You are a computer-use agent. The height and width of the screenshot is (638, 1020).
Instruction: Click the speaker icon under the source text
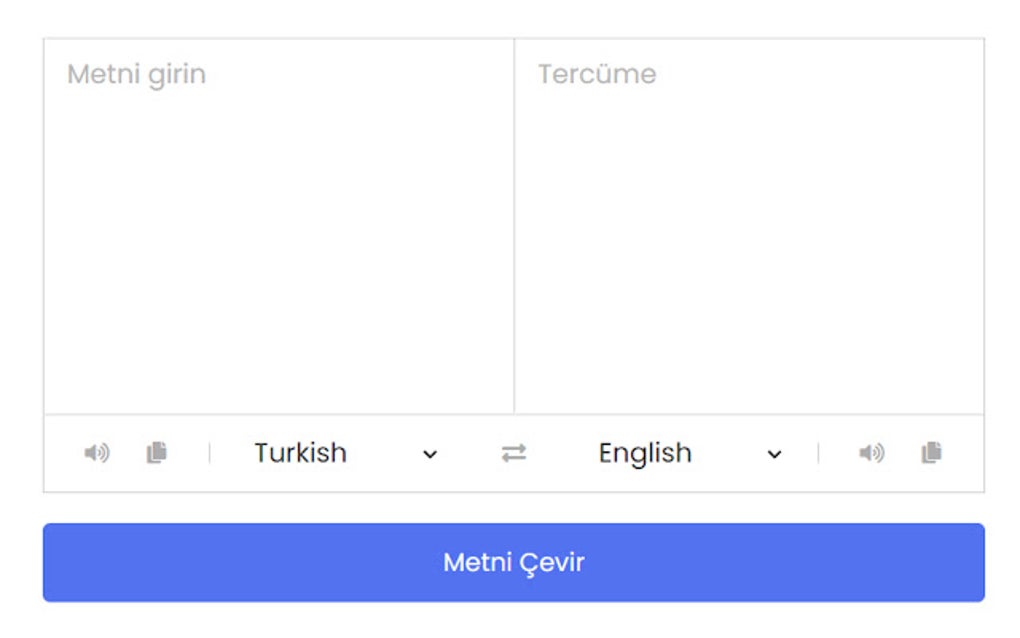point(97,453)
